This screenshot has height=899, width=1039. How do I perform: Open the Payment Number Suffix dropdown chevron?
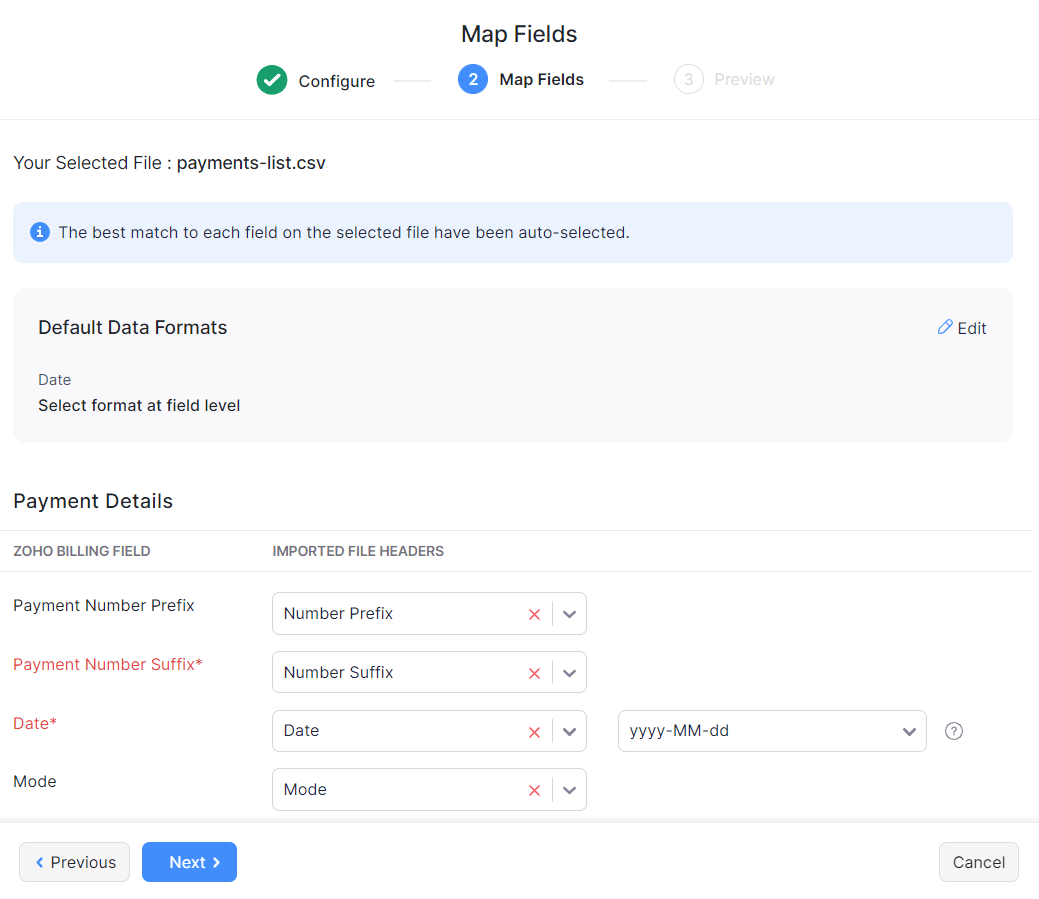click(x=569, y=673)
